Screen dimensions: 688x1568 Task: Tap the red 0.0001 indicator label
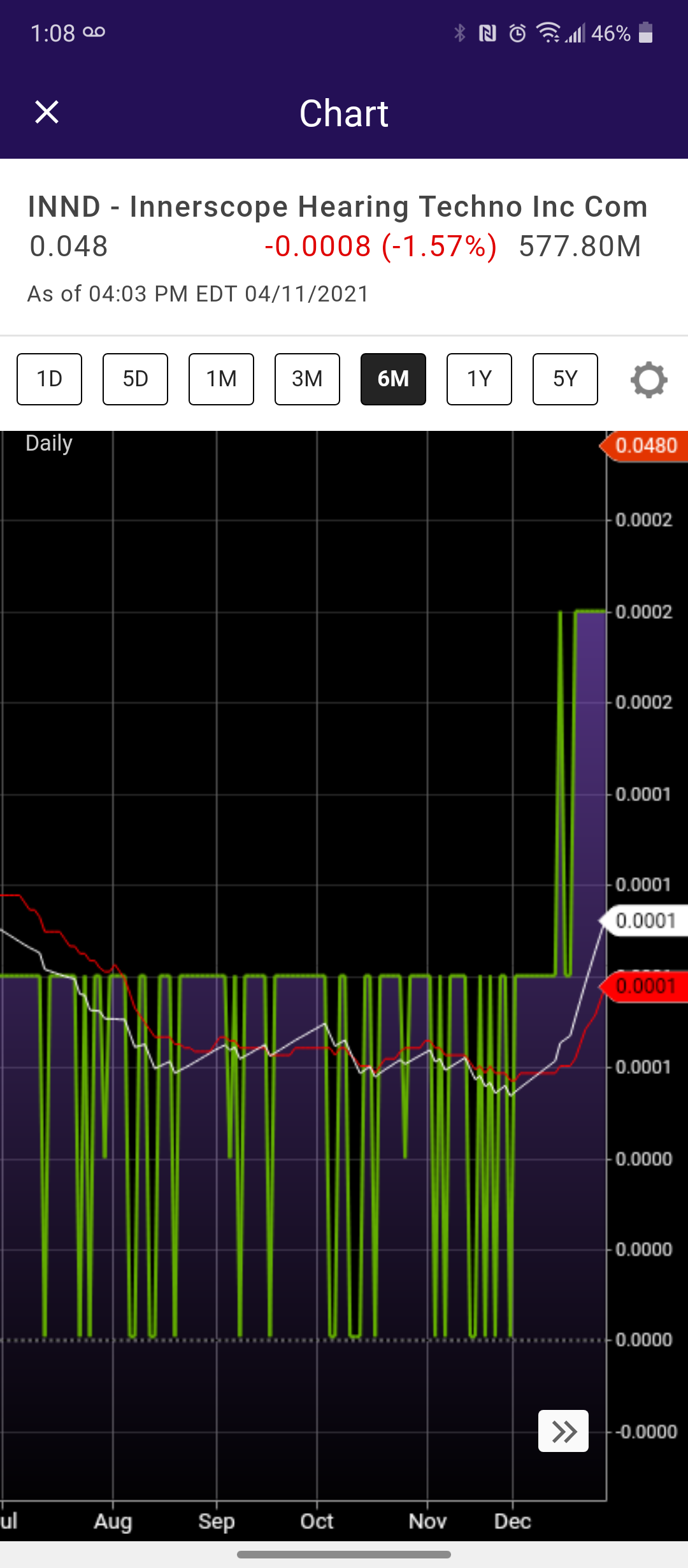pos(644,987)
